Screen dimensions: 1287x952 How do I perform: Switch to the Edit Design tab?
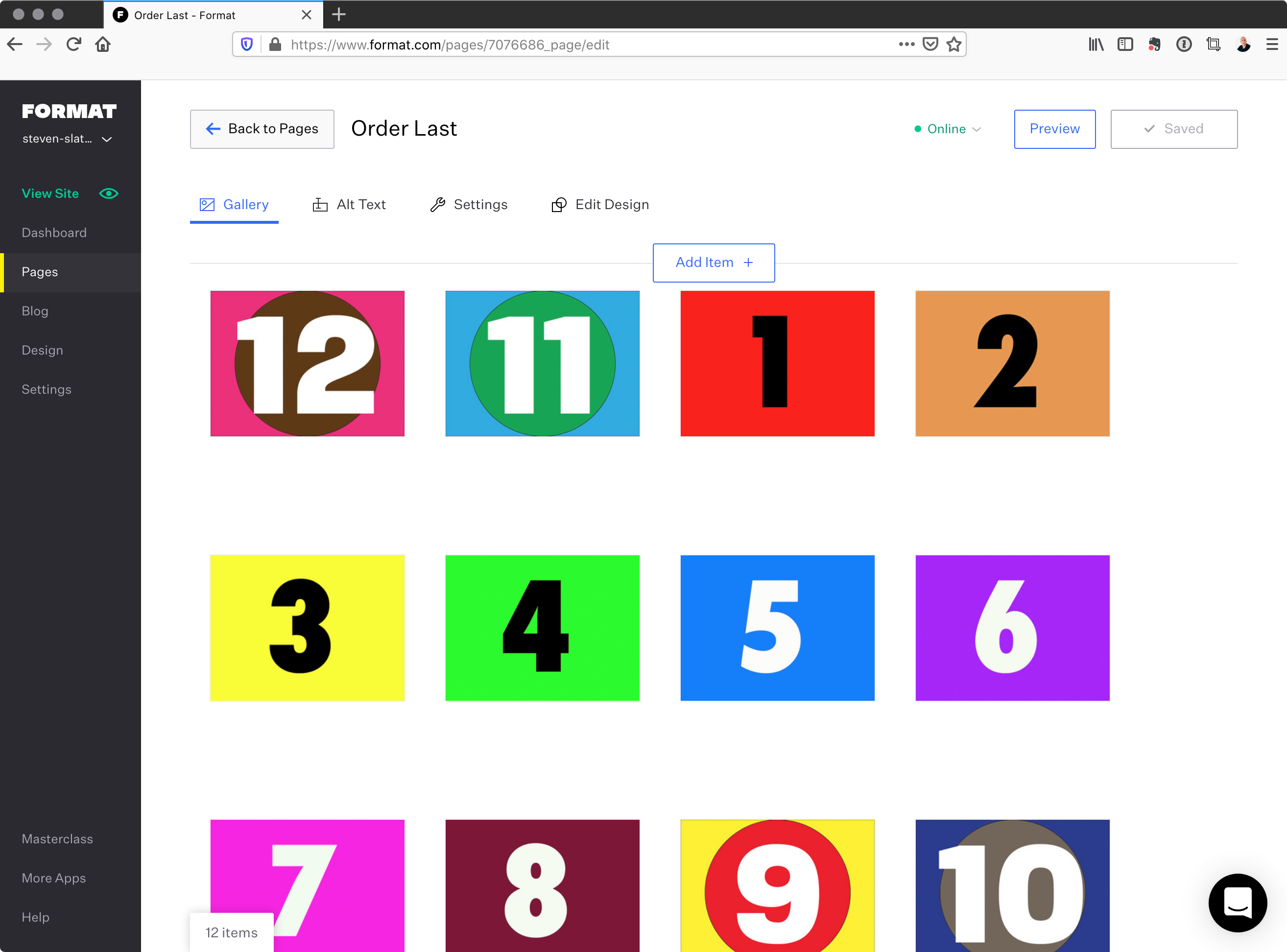click(600, 205)
